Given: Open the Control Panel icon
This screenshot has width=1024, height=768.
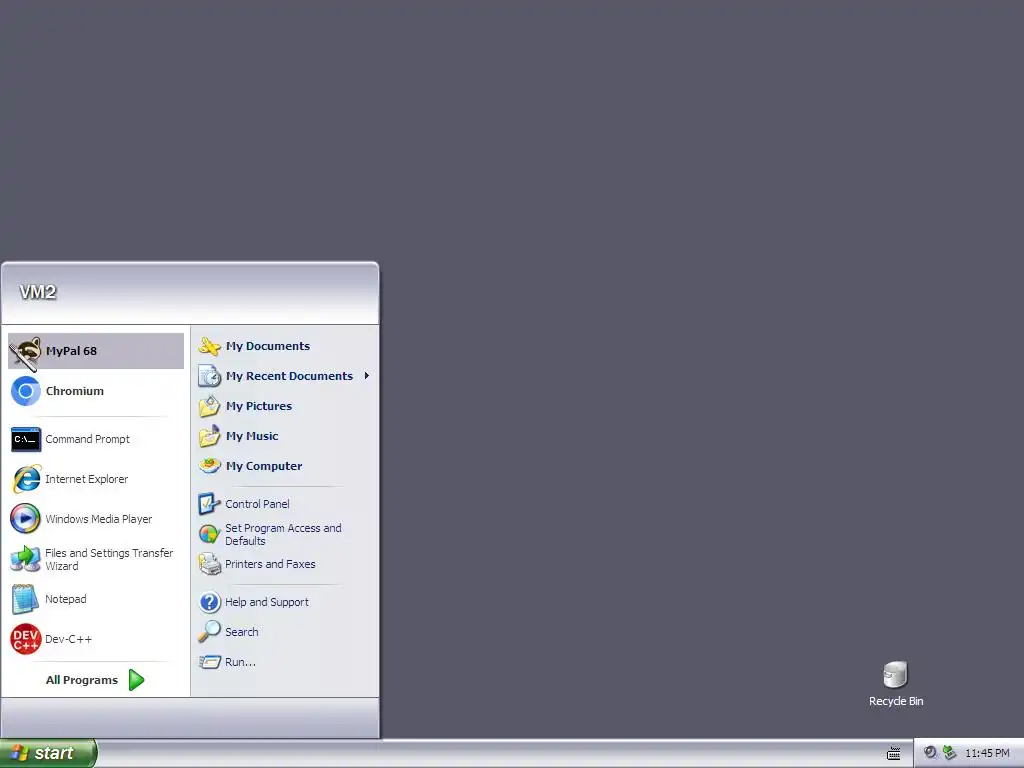Looking at the screenshot, I should click(x=209, y=504).
